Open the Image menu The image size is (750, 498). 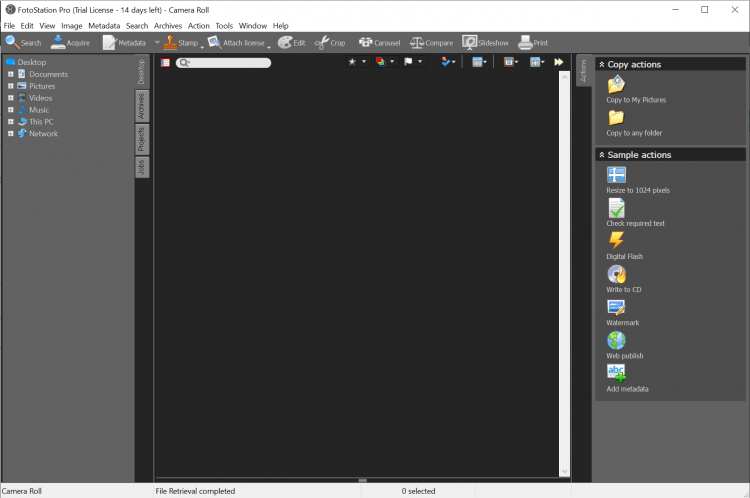[72, 26]
